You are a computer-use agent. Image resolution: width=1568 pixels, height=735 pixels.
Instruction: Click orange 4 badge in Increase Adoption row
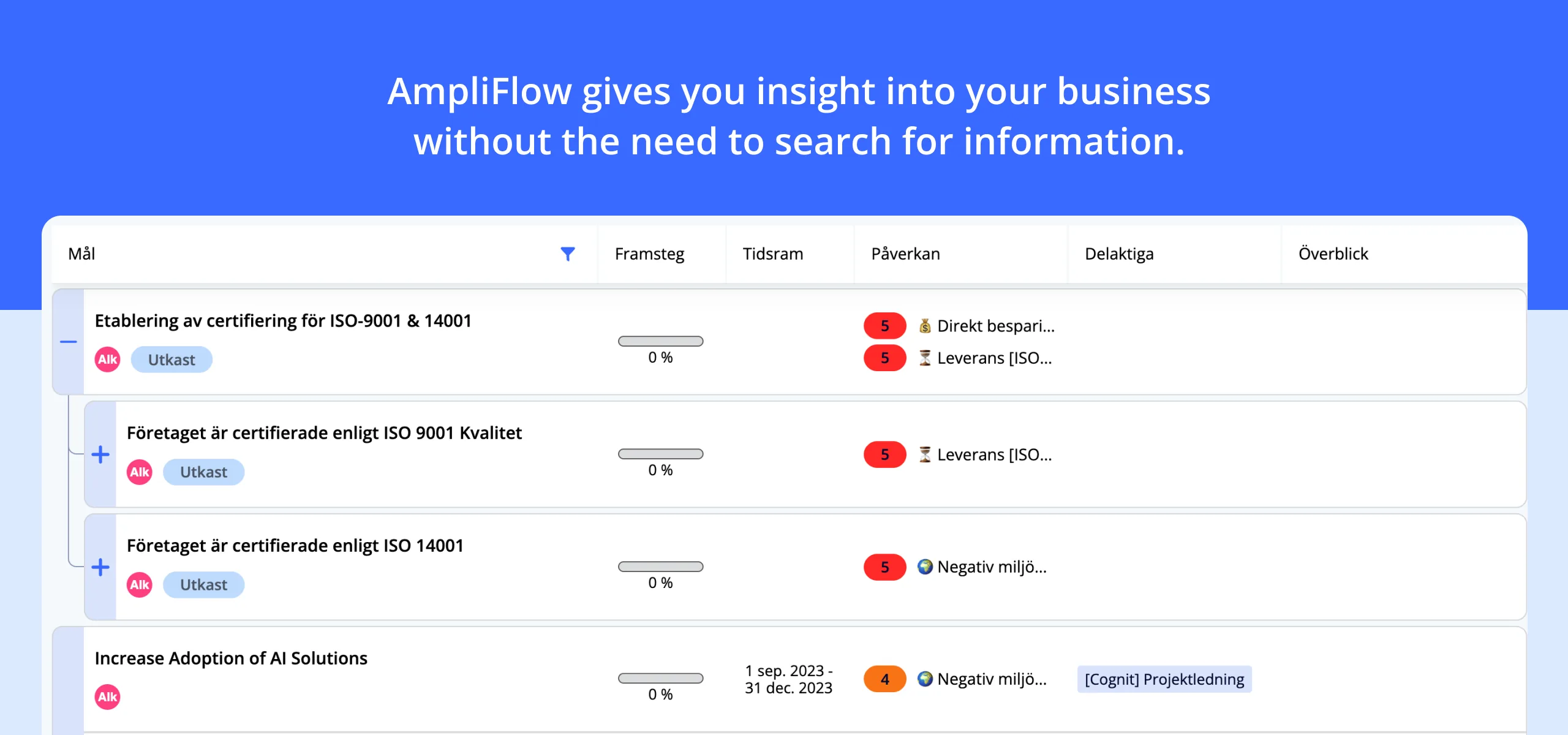coord(884,679)
